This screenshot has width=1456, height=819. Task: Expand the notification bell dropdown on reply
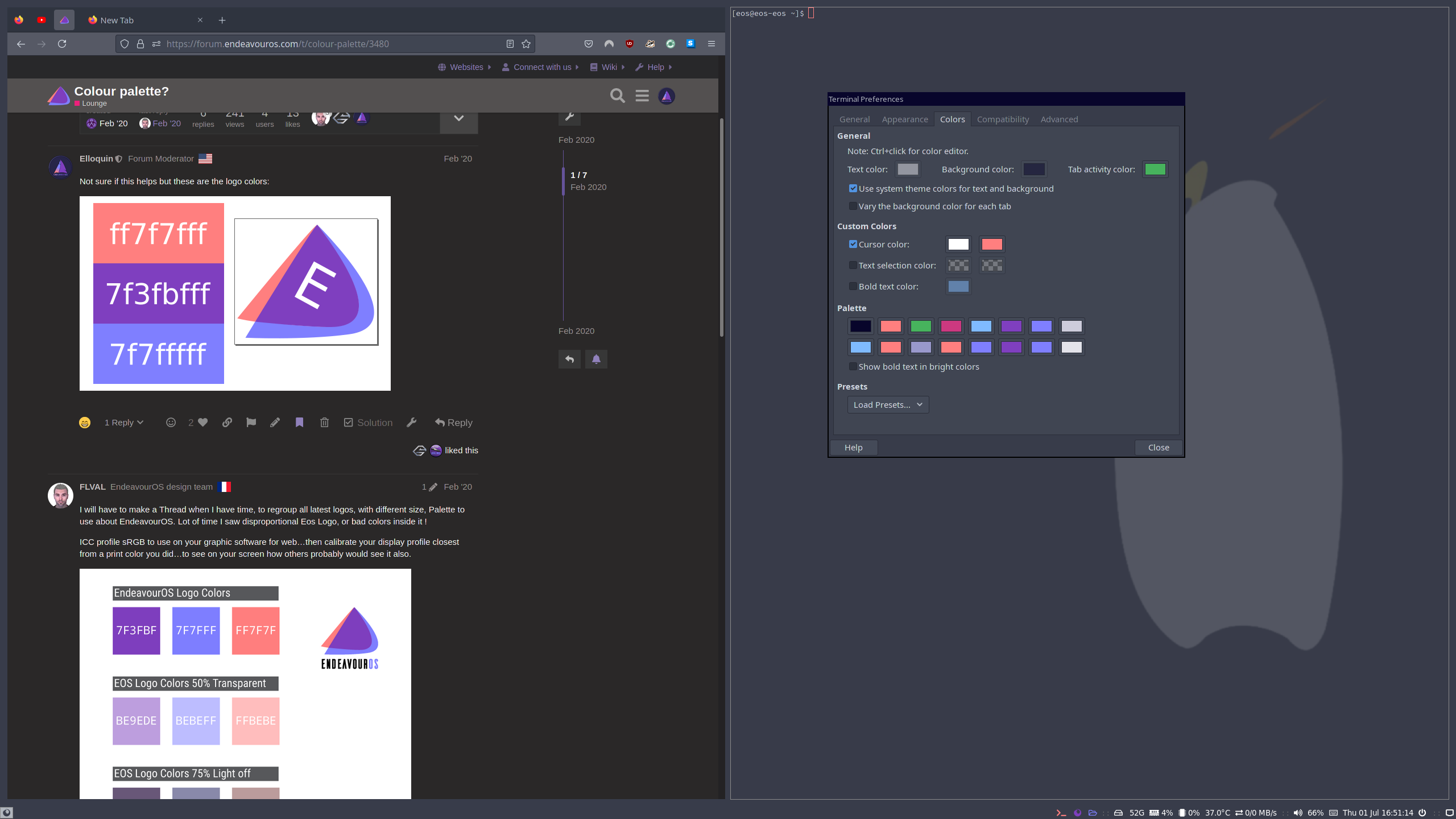(596, 359)
